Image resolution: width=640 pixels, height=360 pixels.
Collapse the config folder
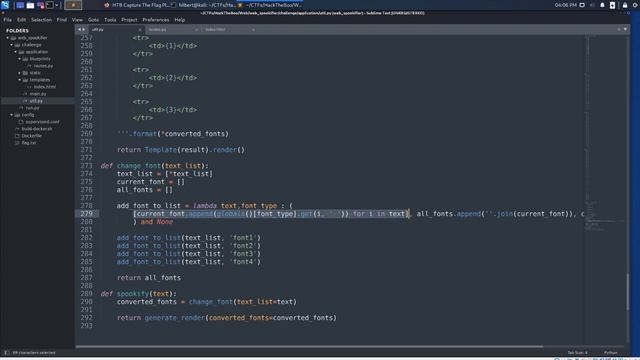(11, 115)
